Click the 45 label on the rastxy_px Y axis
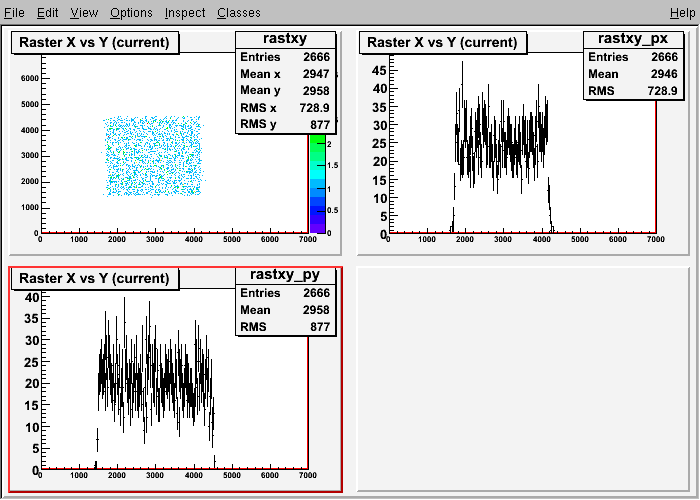The width and height of the screenshot is (700, 500). tap(380, 71)
